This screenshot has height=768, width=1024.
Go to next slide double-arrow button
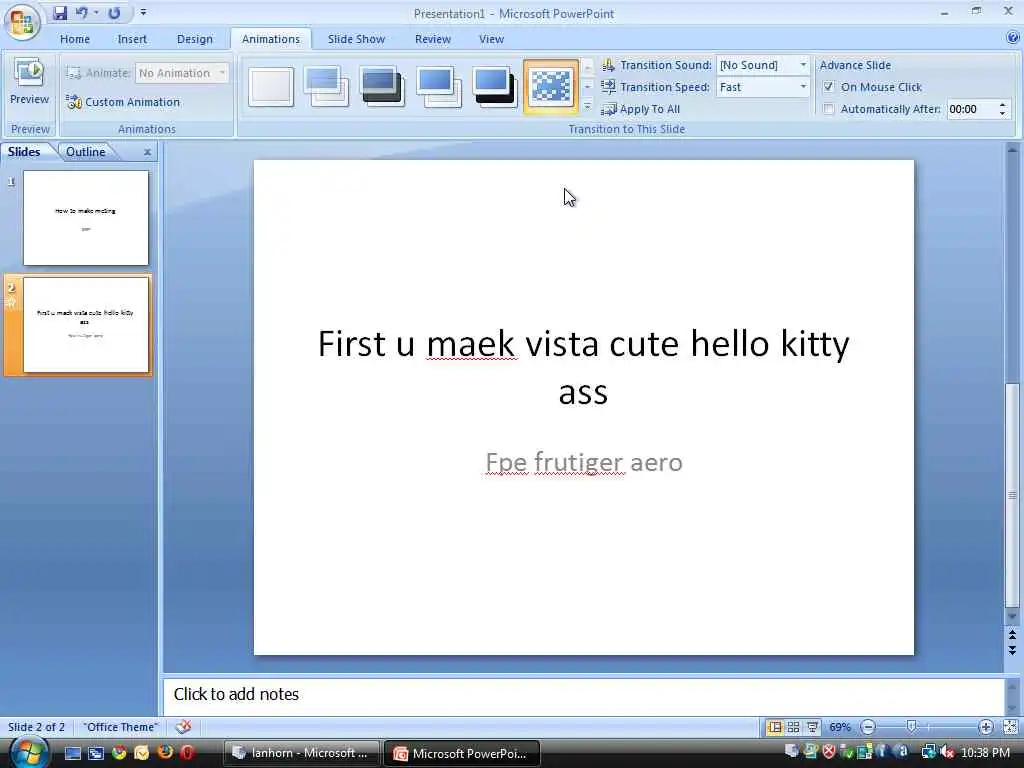pyautogui.click(x=1012, y=650)
